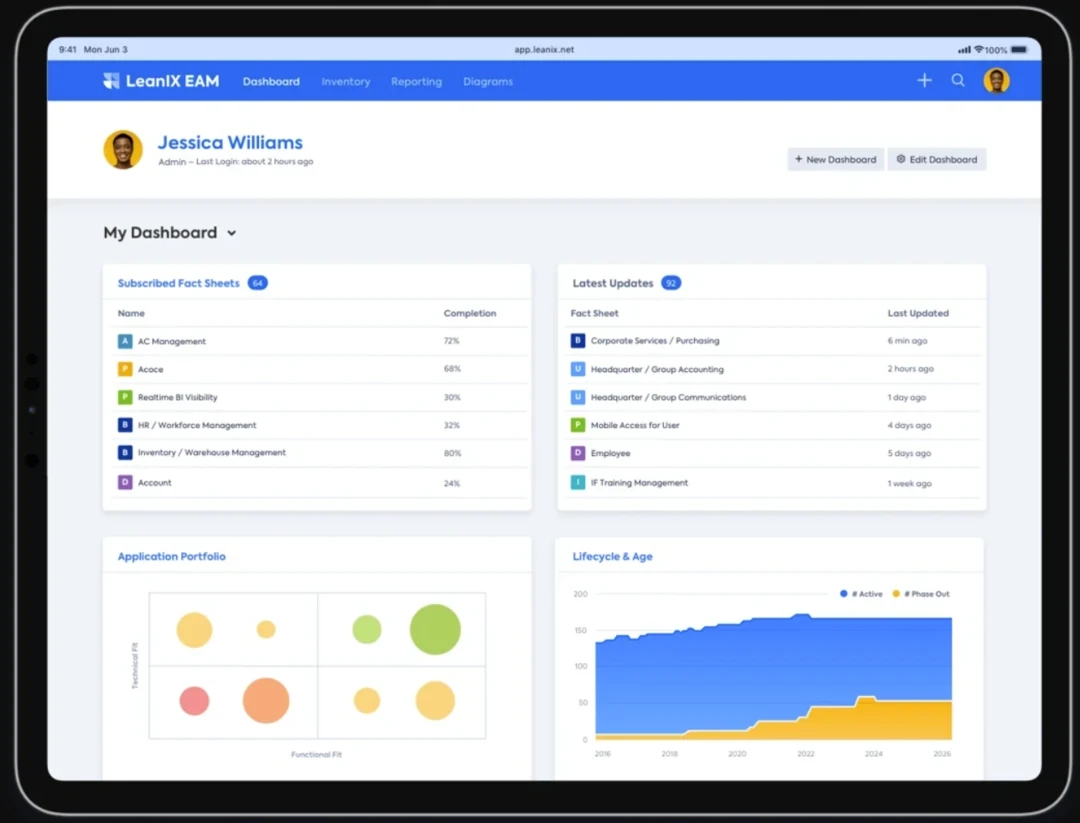Click the New Dashboard button
This screenshot has width=1080, height=823.
point(835,159)
